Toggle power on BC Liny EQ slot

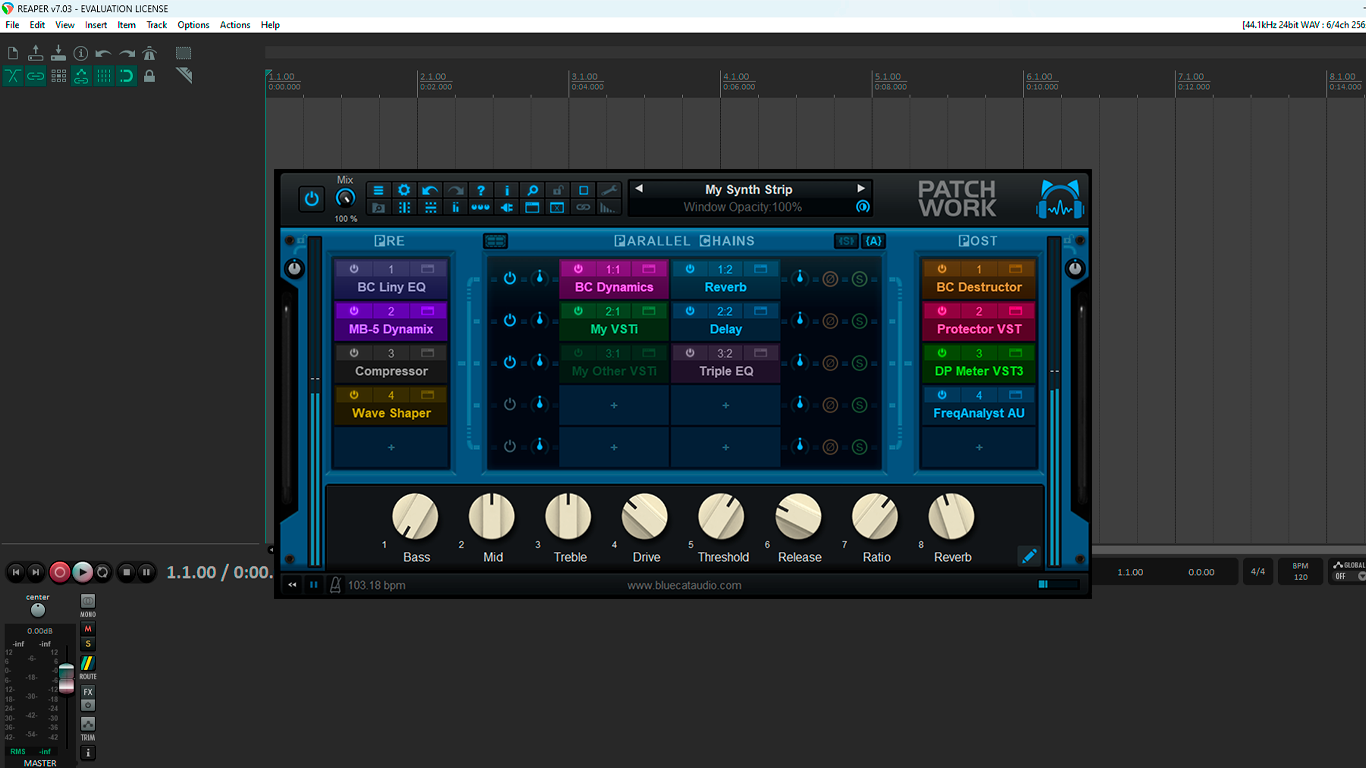[x=354, y=269]
